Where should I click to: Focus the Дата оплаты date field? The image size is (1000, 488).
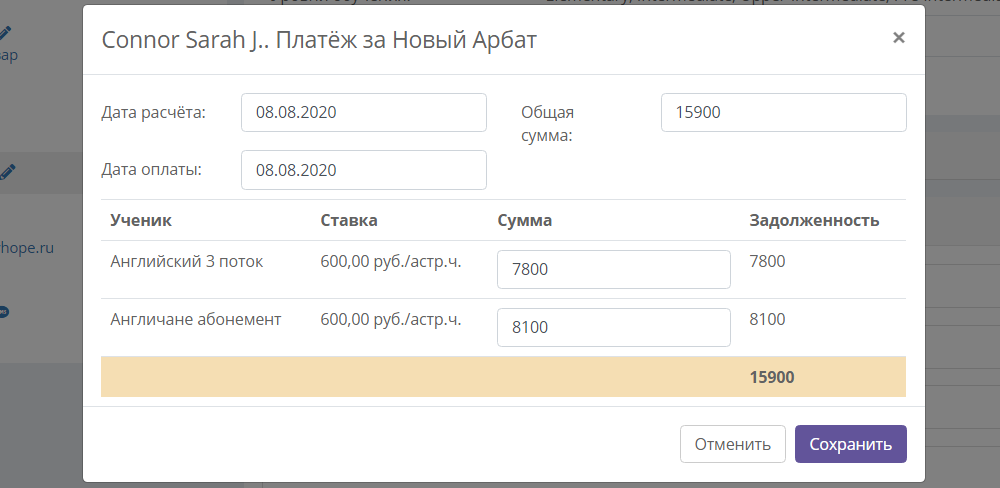364,170
